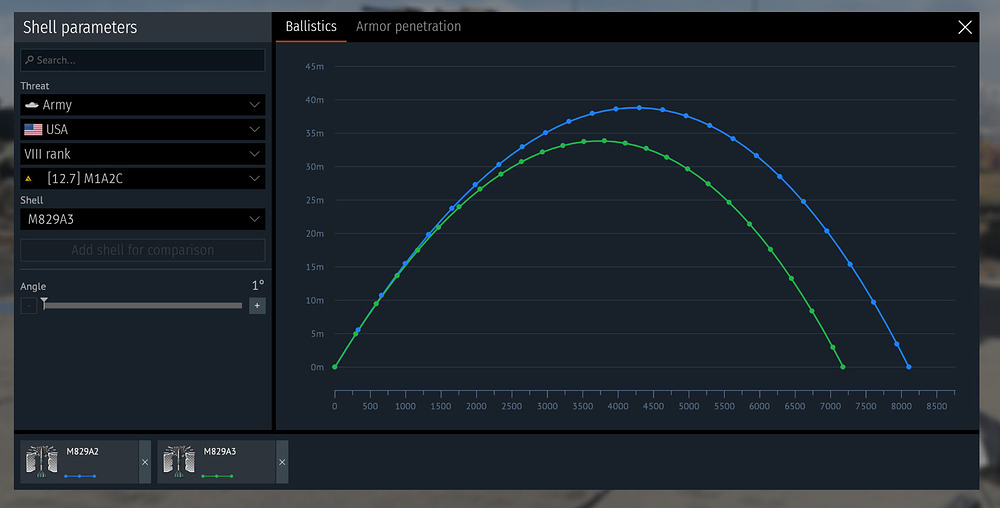Click the M829A2 shell thumbnail icon
Viewport: 1000px width, 508px height.
tap(41, 461)
